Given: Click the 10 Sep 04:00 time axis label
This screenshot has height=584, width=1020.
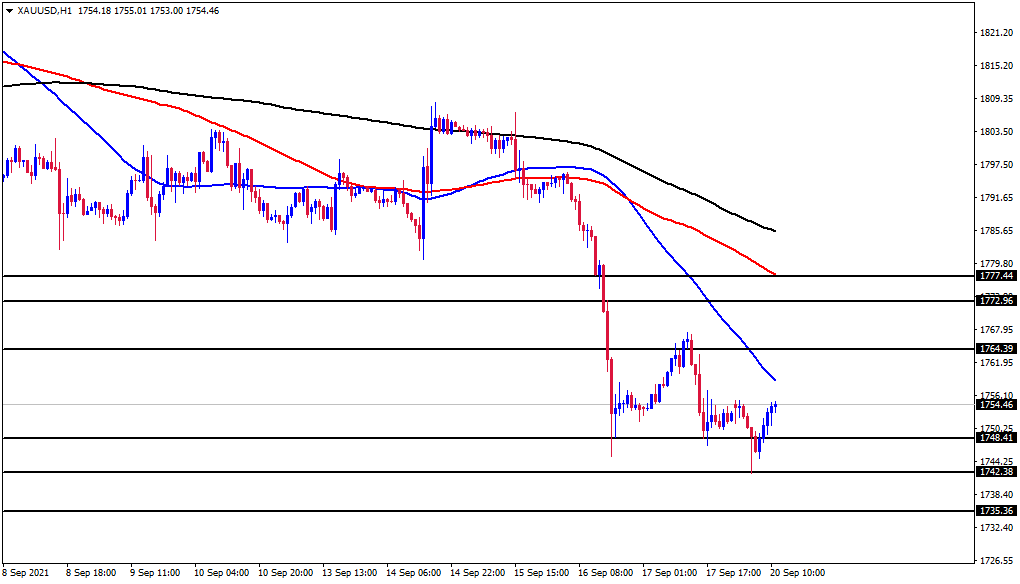Looking at the screenshot, I should [221, 573].
